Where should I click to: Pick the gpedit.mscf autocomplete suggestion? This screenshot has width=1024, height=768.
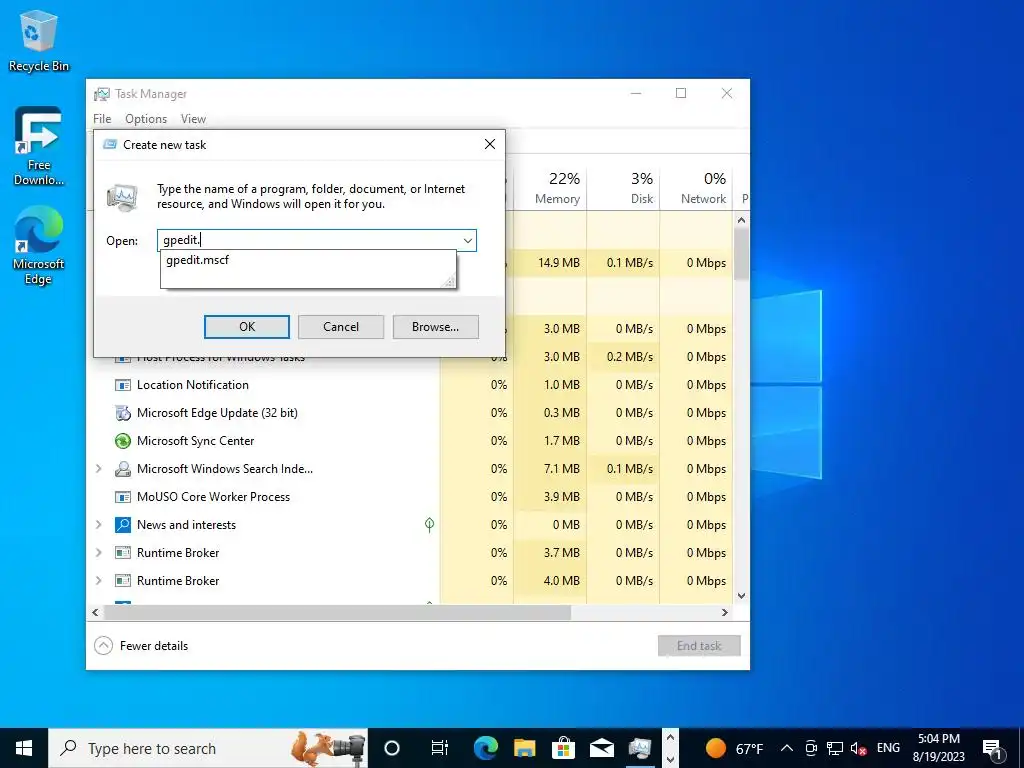click(x=308, y=260)
